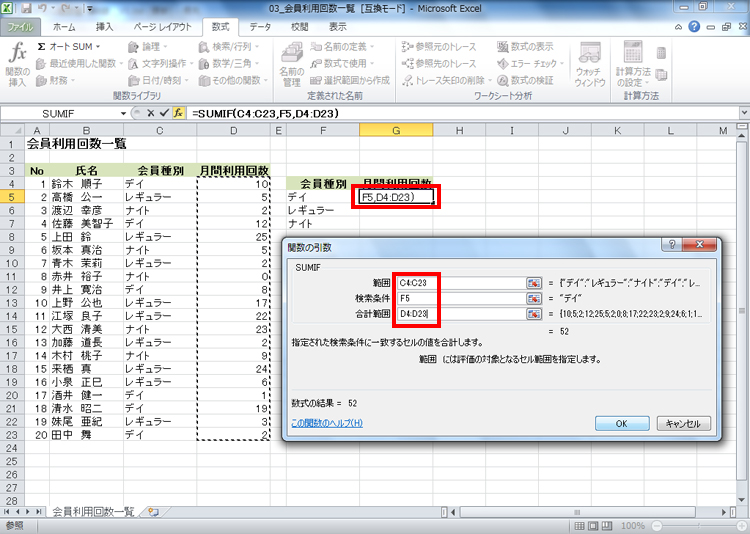Open the Text (文字列操作) functions list
The image size is (750, 534).
[160, 63]
